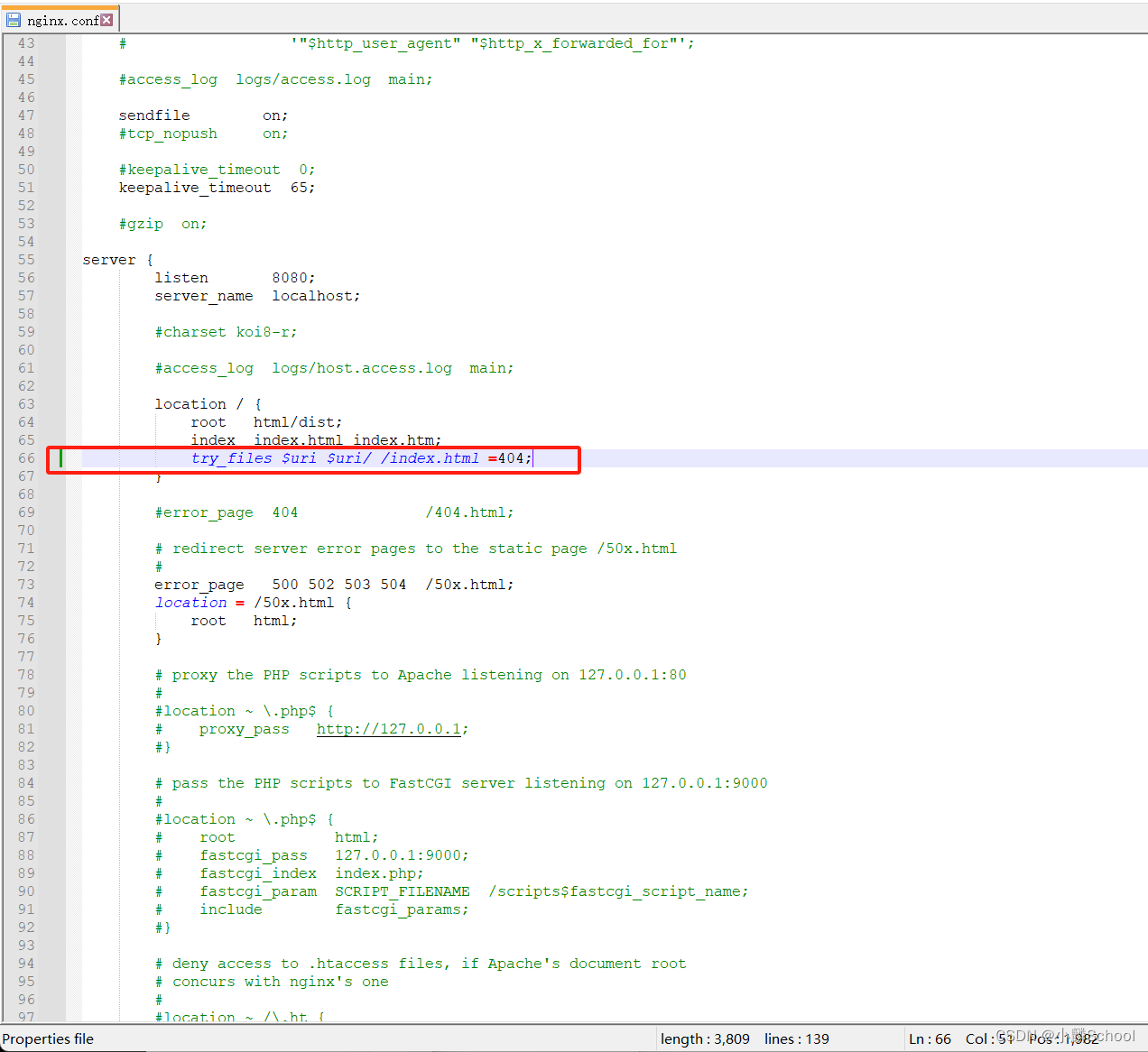1148x1052 pixels.
Task: Click '#tcp_nopush' comment text
Action: [x=168, y=134]
